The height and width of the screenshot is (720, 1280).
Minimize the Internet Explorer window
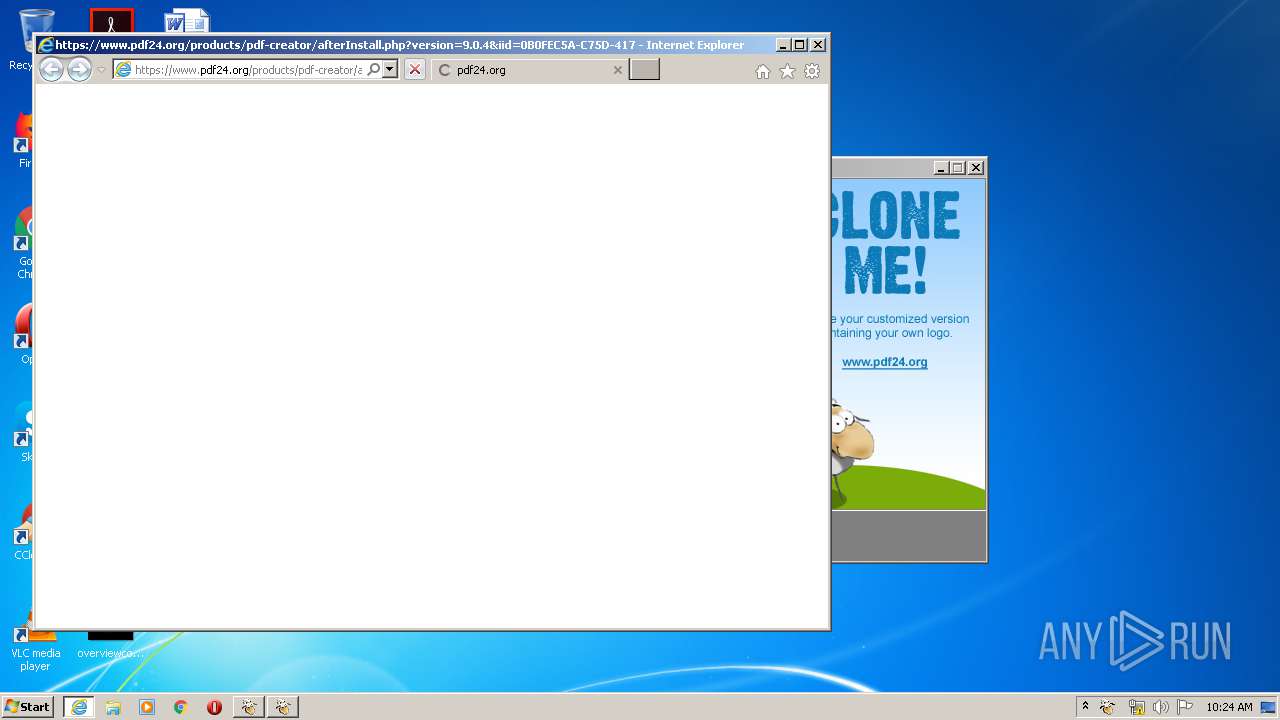782,45
